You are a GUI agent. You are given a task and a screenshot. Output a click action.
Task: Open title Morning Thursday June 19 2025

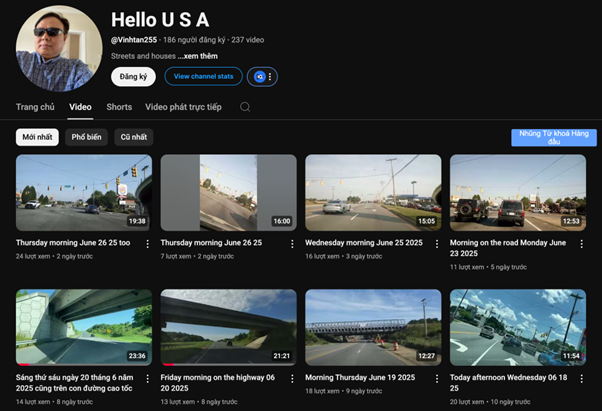[360, 378]
